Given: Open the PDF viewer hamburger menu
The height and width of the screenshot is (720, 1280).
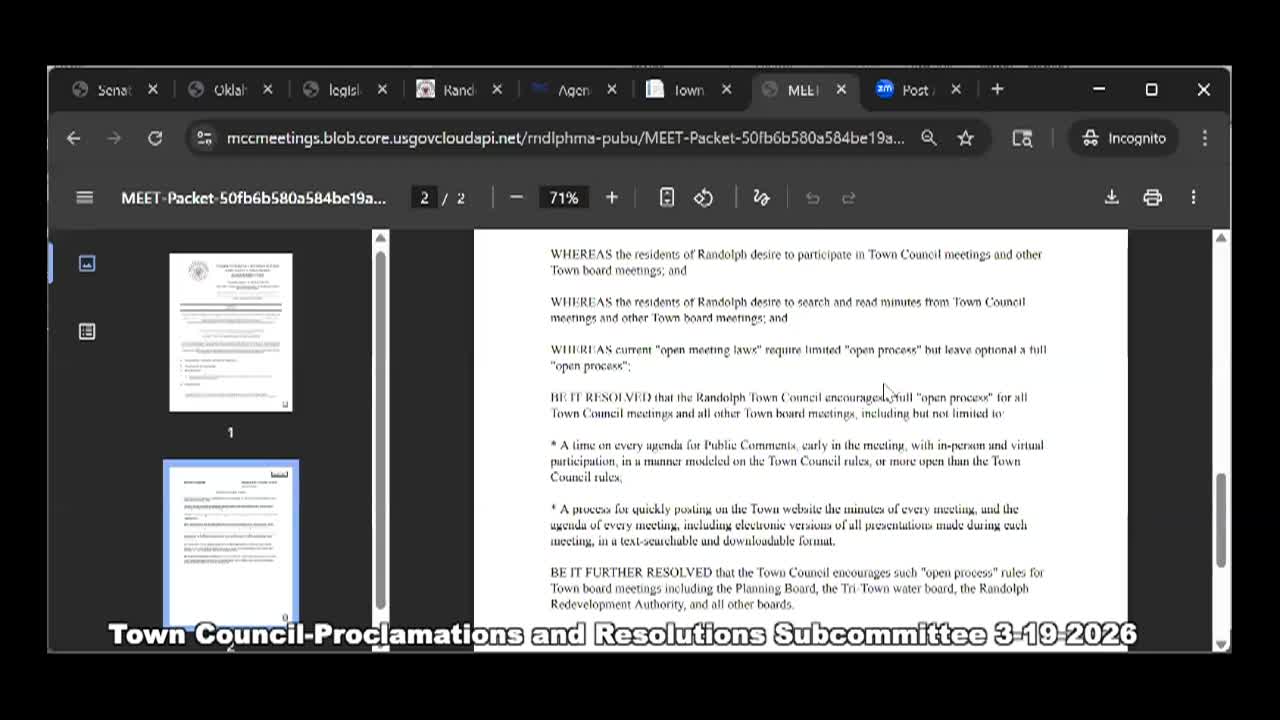Looking at the screenshot, I should (84, 197).
